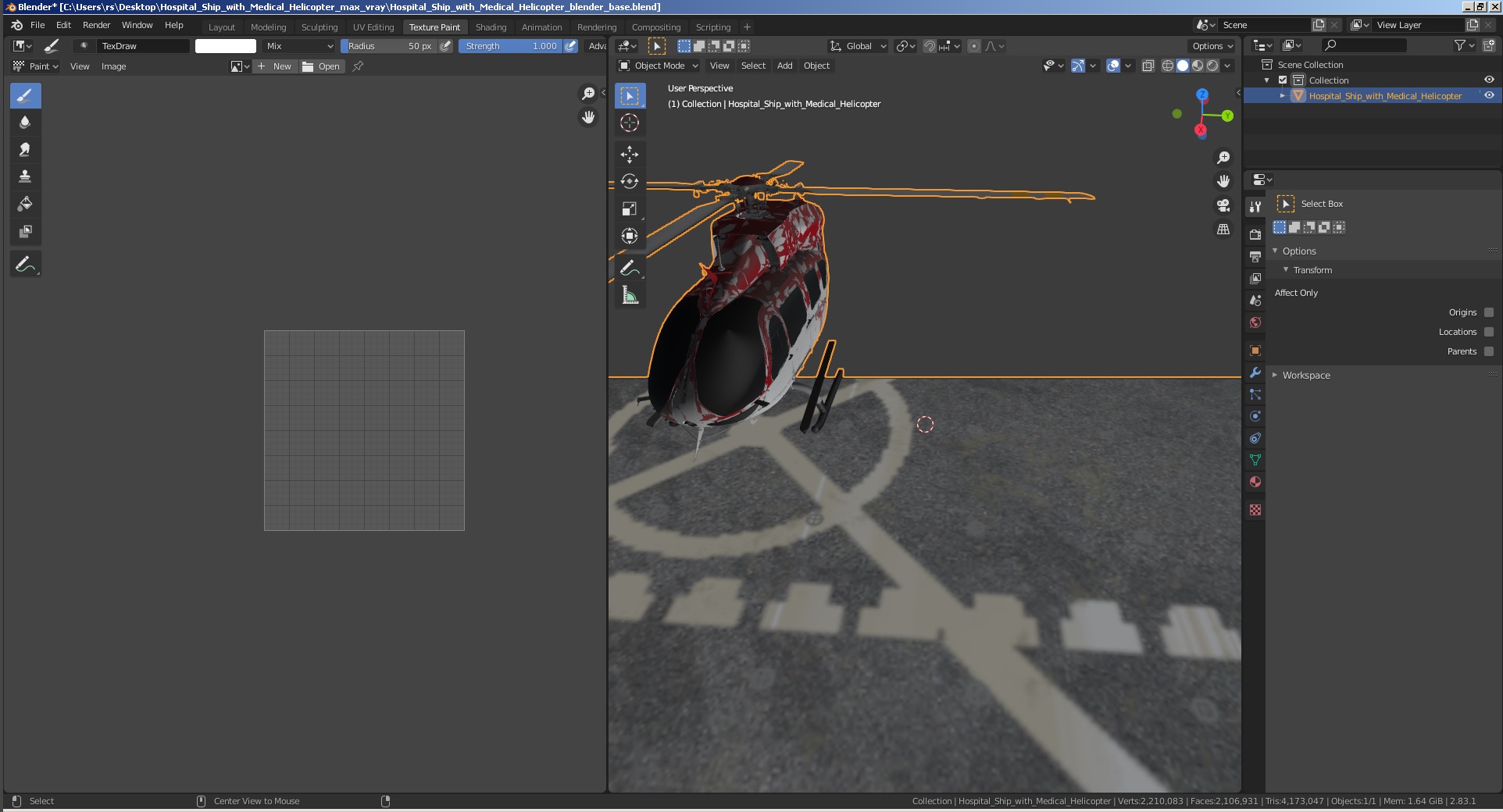Screen dimensions: 1503x812
Task: Activate the Scale tool in viewport
Action: click(630, 208)
